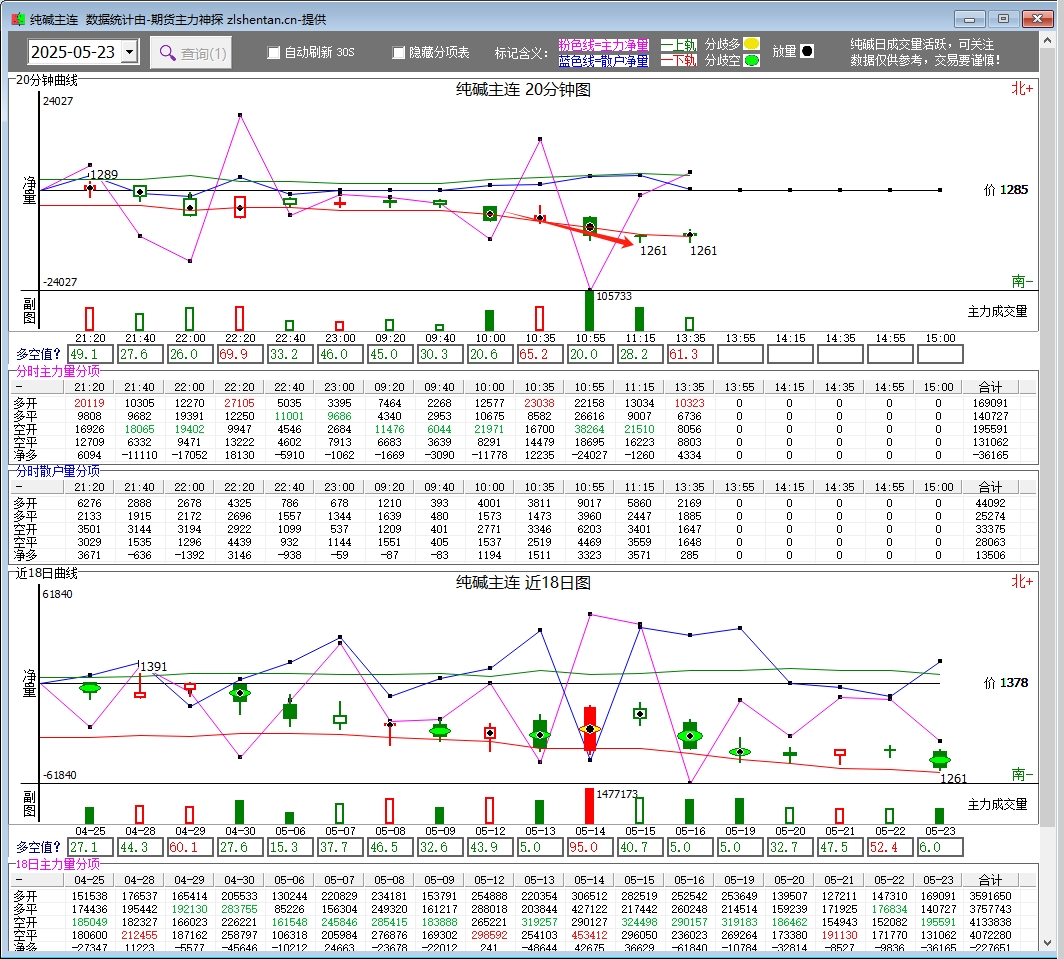Click the 多空值 box showing 61.3

(690, 354)
